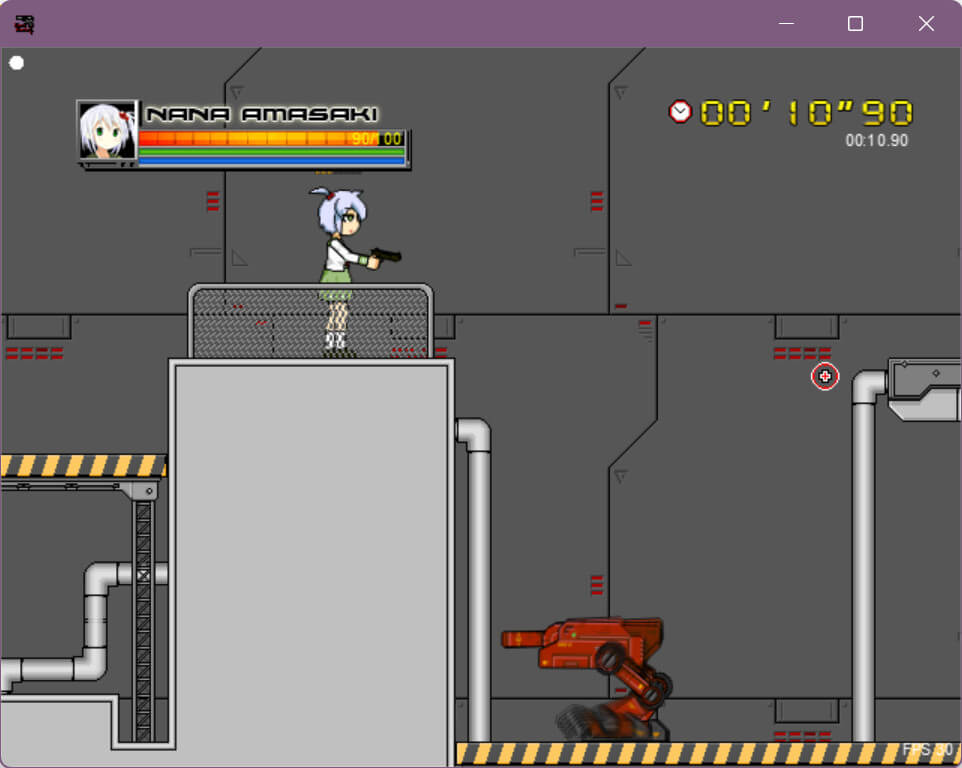
Task: Click the small white 00:10.90 time text
Action: (x=876, y=141)
